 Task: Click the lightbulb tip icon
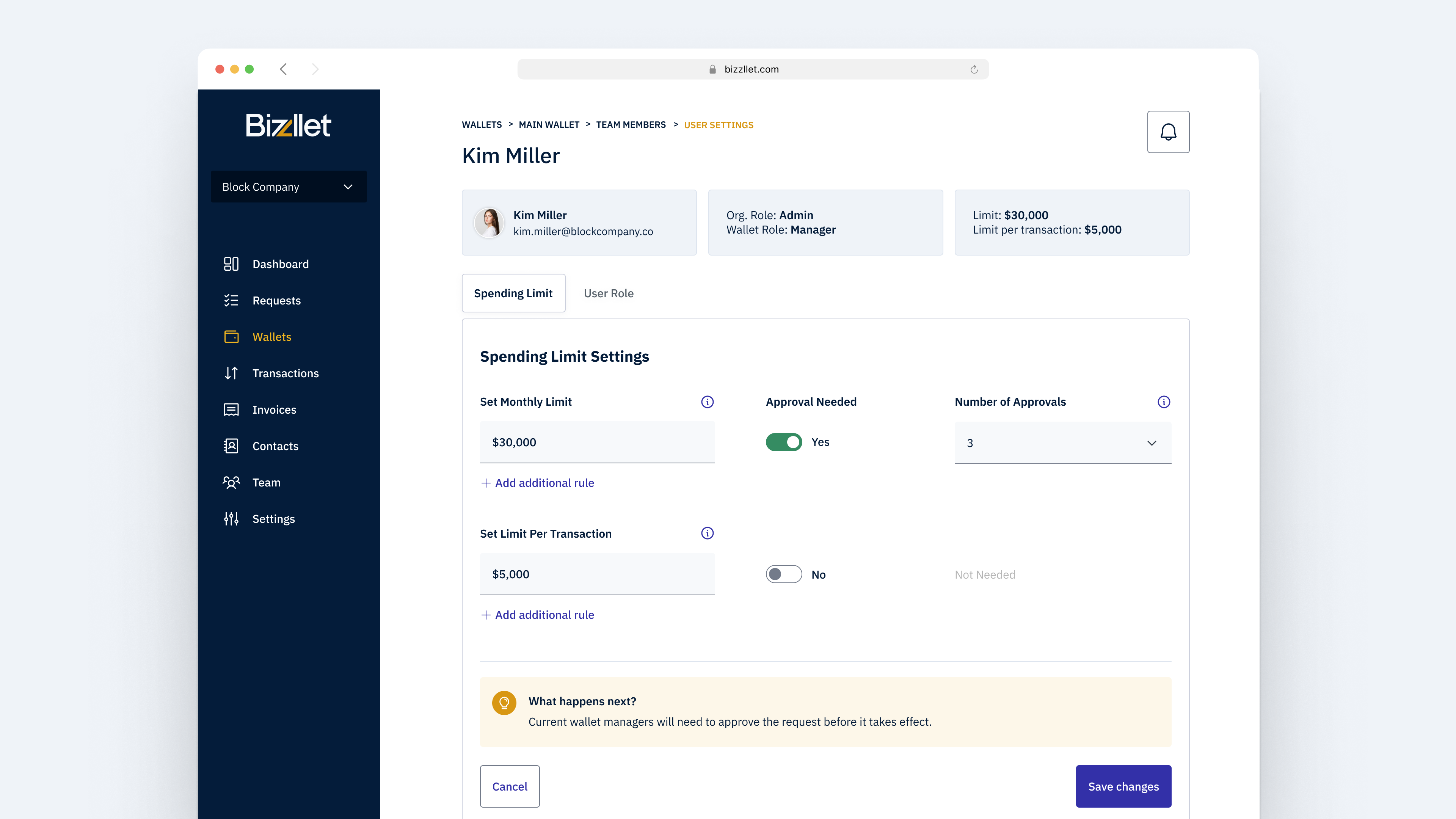point(504,703)
